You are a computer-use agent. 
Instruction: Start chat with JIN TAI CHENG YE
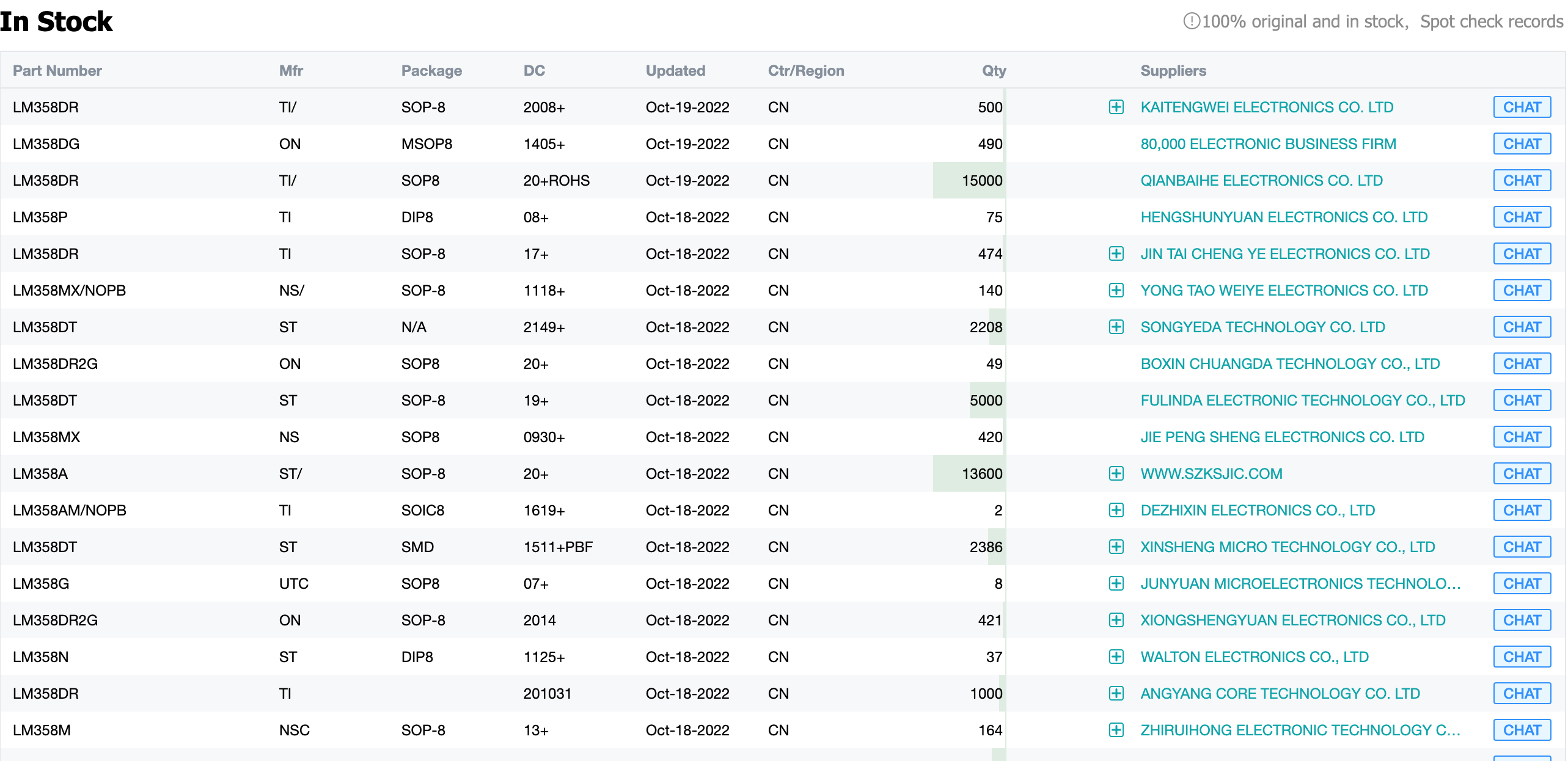1522,253
